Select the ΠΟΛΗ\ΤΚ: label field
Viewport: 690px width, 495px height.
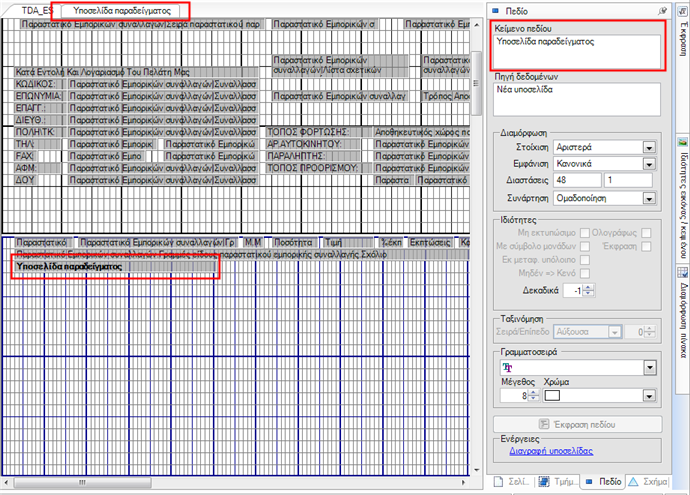coord(37,132)
